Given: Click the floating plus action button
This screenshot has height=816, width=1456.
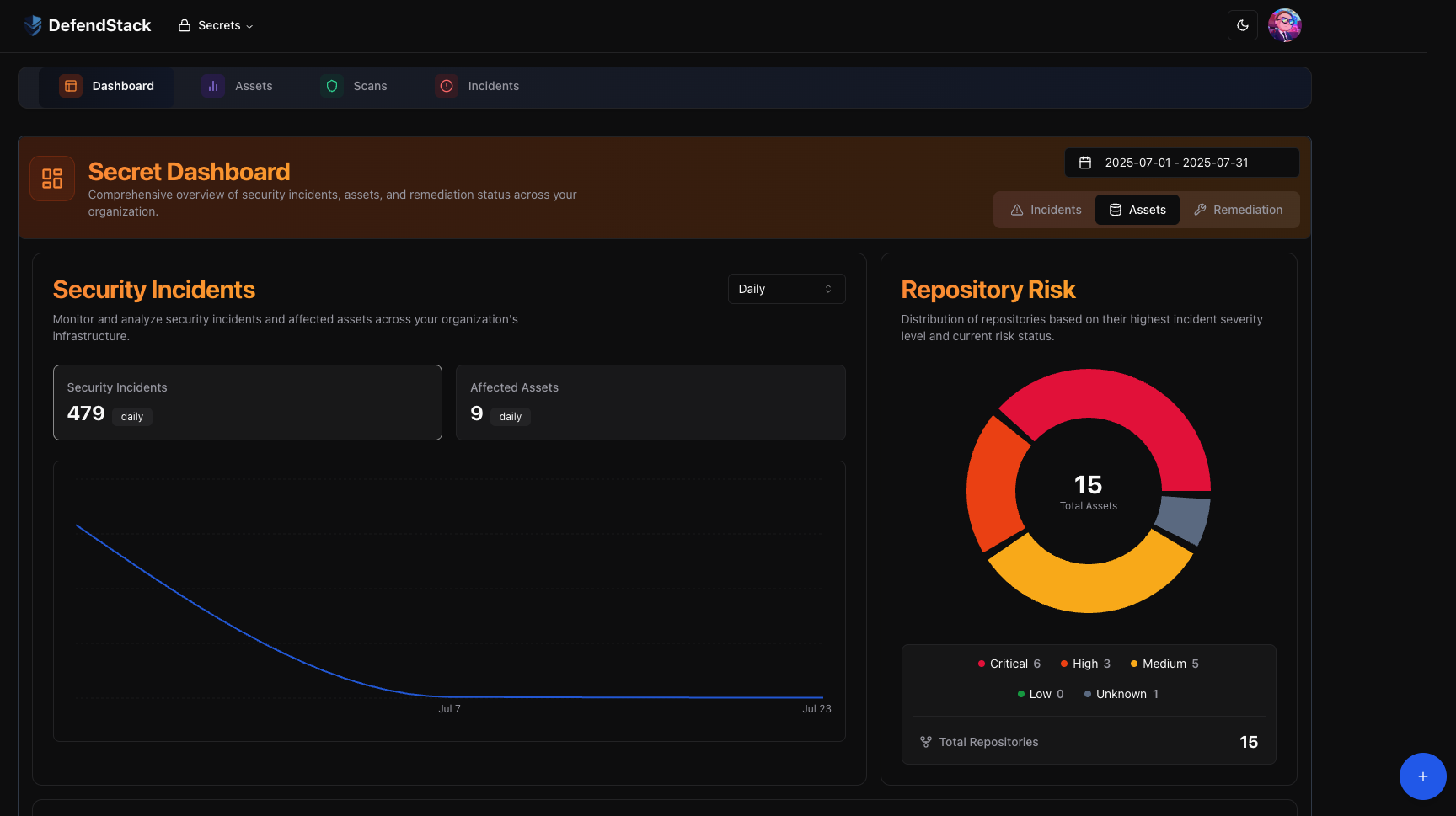Looking at the screenshot, I should [1422, 776].
